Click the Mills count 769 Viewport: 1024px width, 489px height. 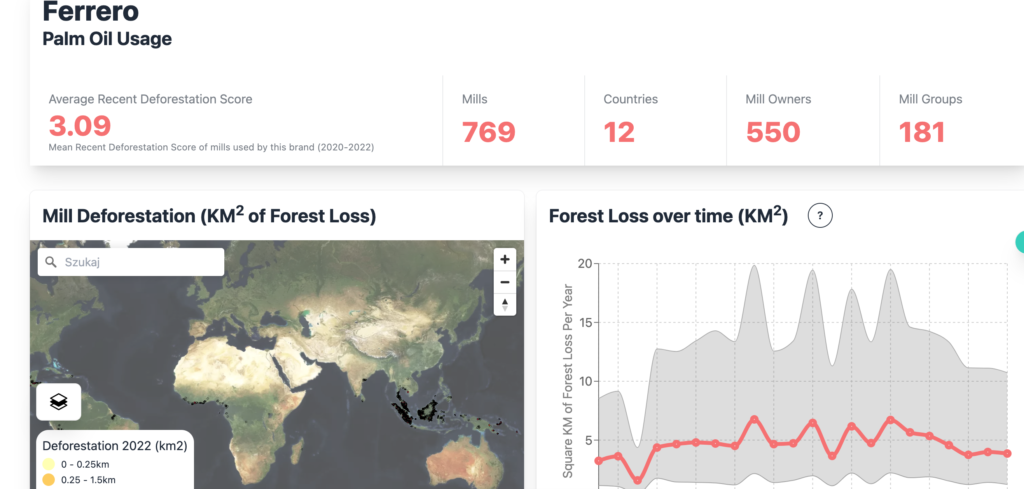(x=488, y=132)
